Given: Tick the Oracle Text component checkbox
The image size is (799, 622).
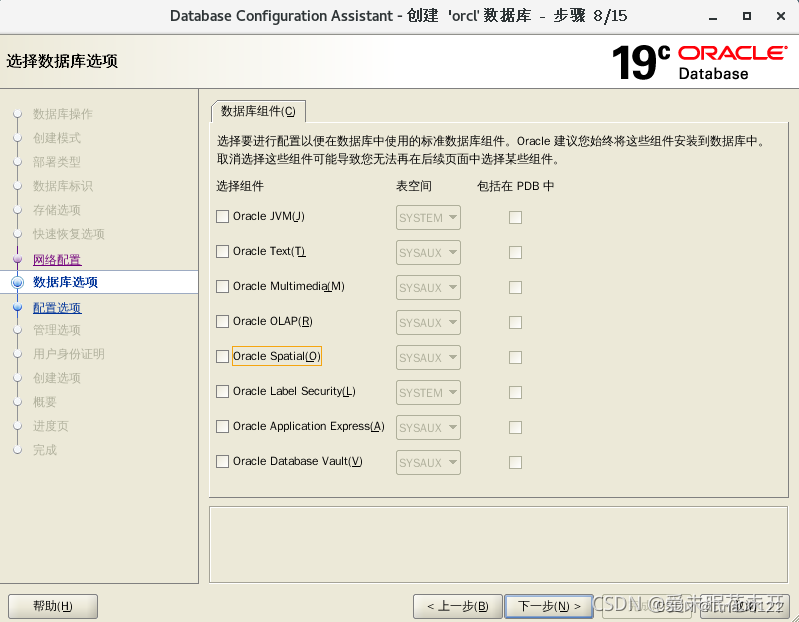Looking at the screenshot, I should tap(222, 252).
